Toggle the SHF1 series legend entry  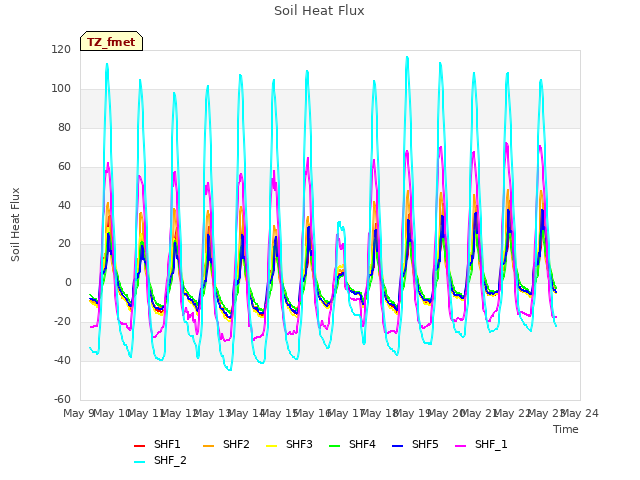tap(157, 444)
